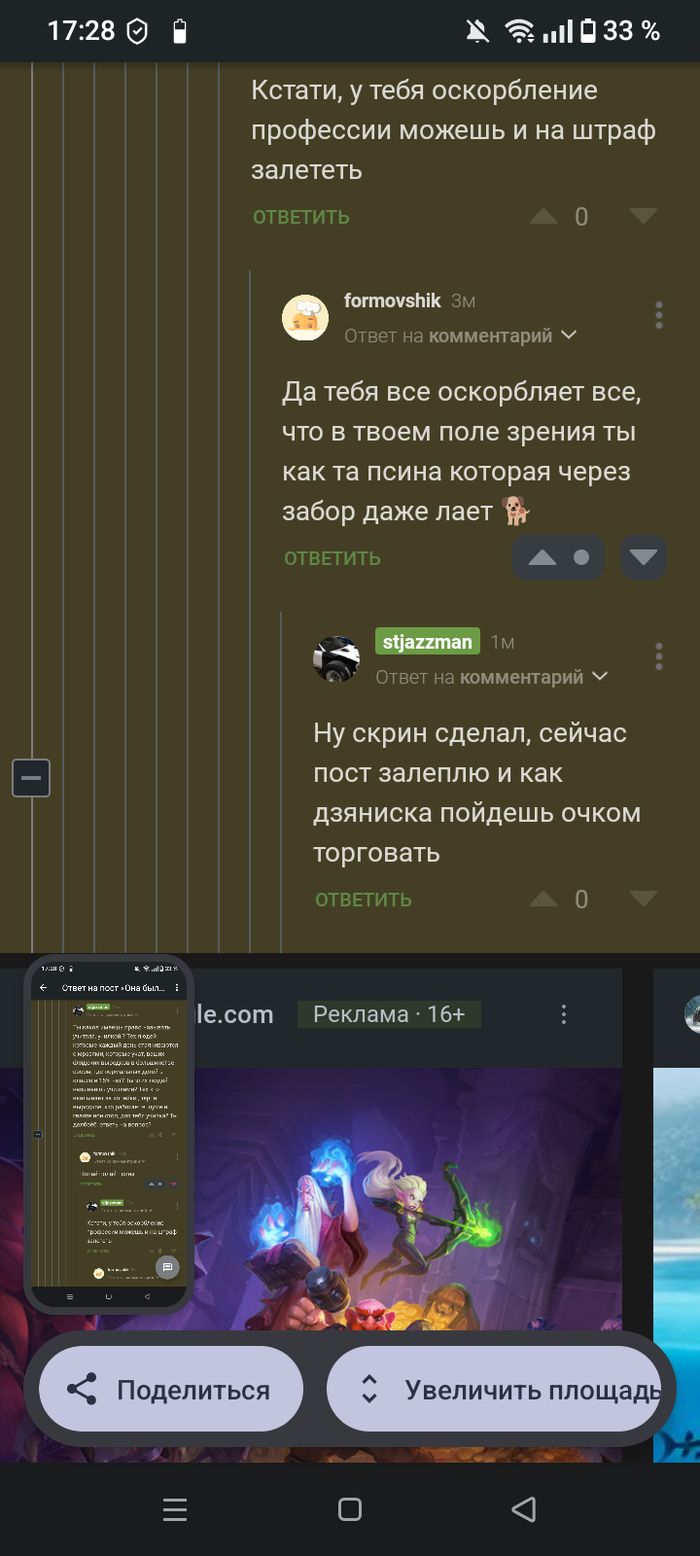The width and height of the screenshot is (700, 1556).
Task: Expand 'Ответ на комментарий' under stjazzman
Action: tap(492, 677)
